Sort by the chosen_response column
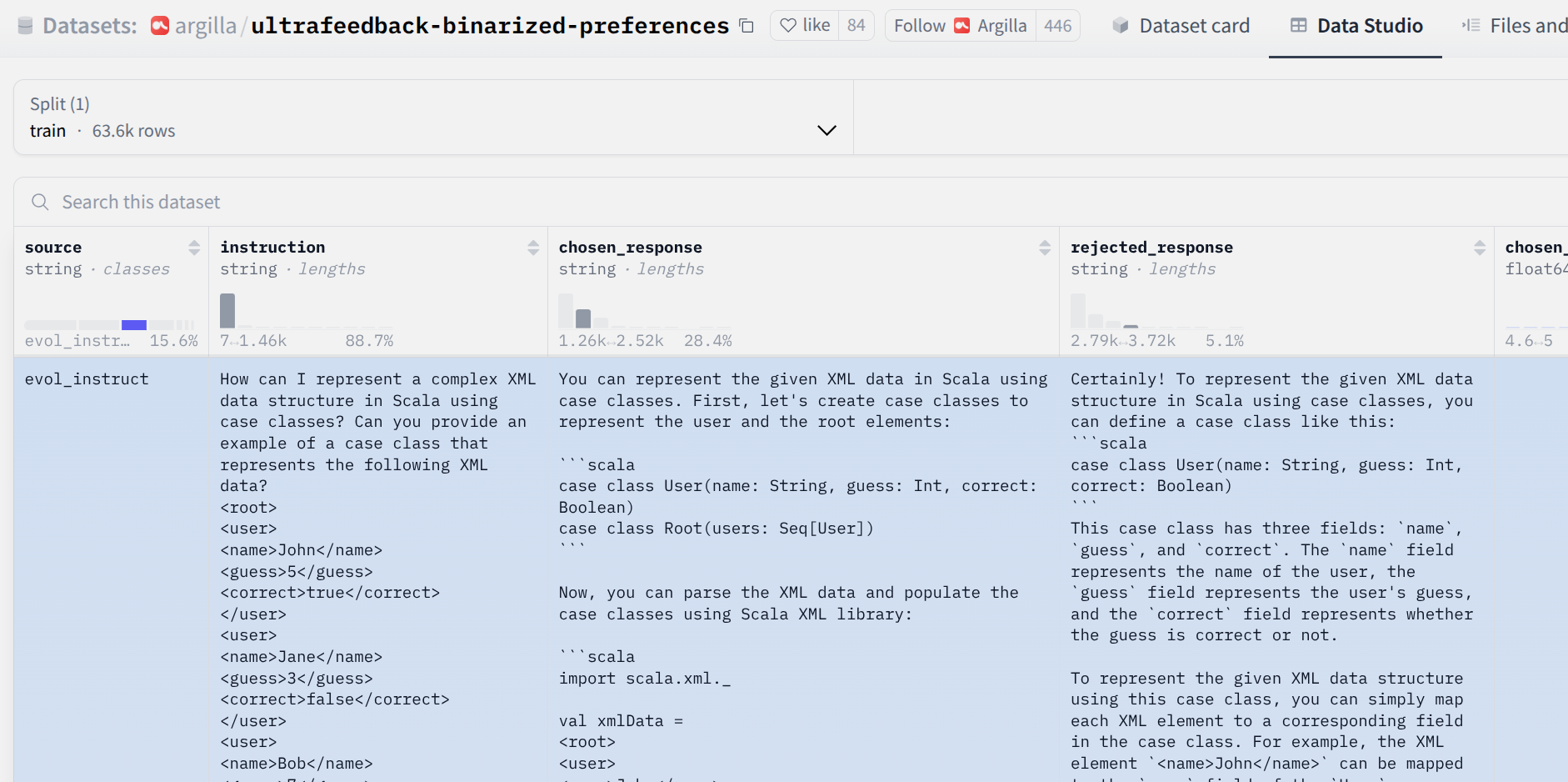The height and width of the screenshot is (782, 1568). point(1045,248)
